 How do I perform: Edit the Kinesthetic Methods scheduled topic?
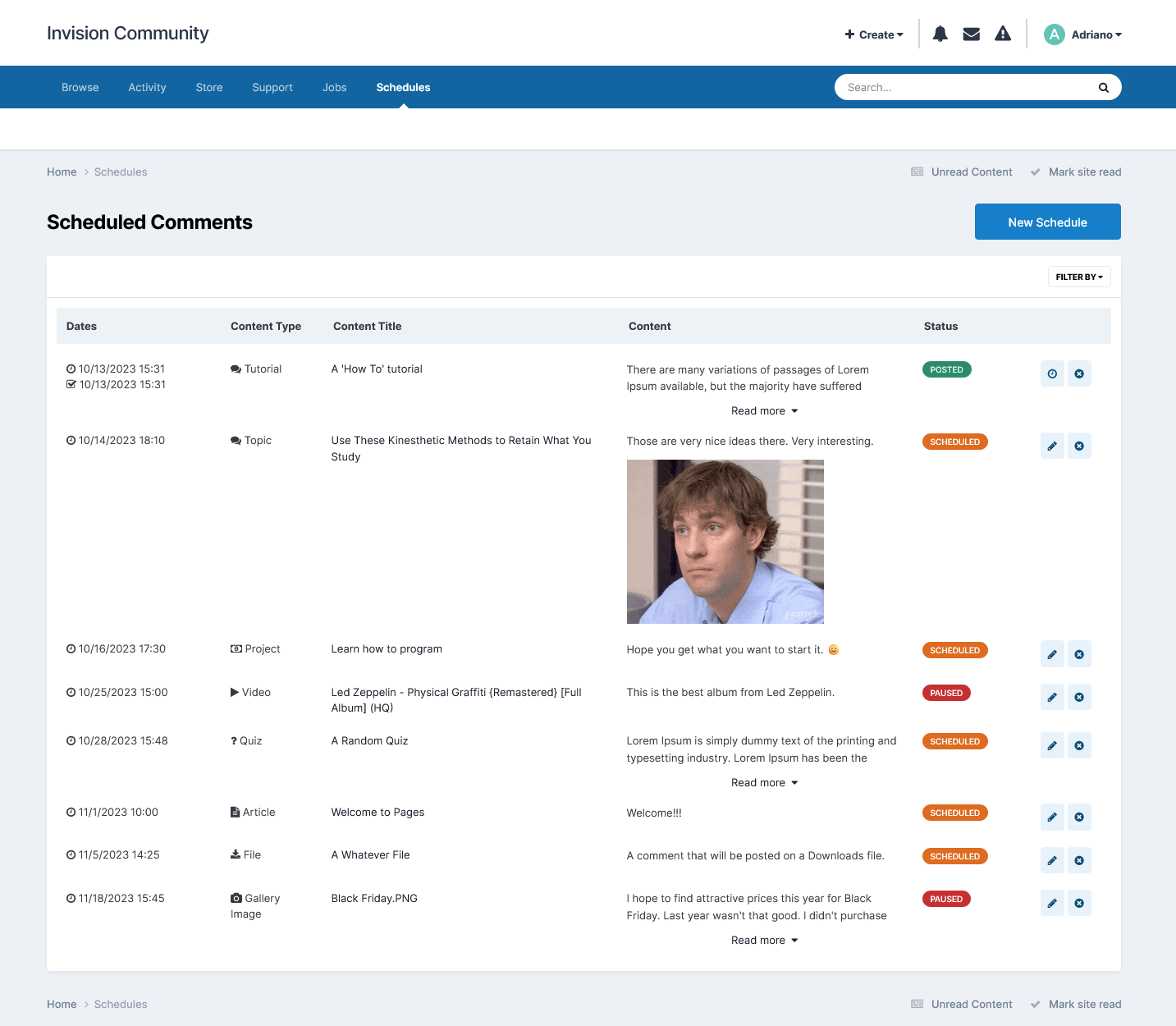click(1052, 446)
